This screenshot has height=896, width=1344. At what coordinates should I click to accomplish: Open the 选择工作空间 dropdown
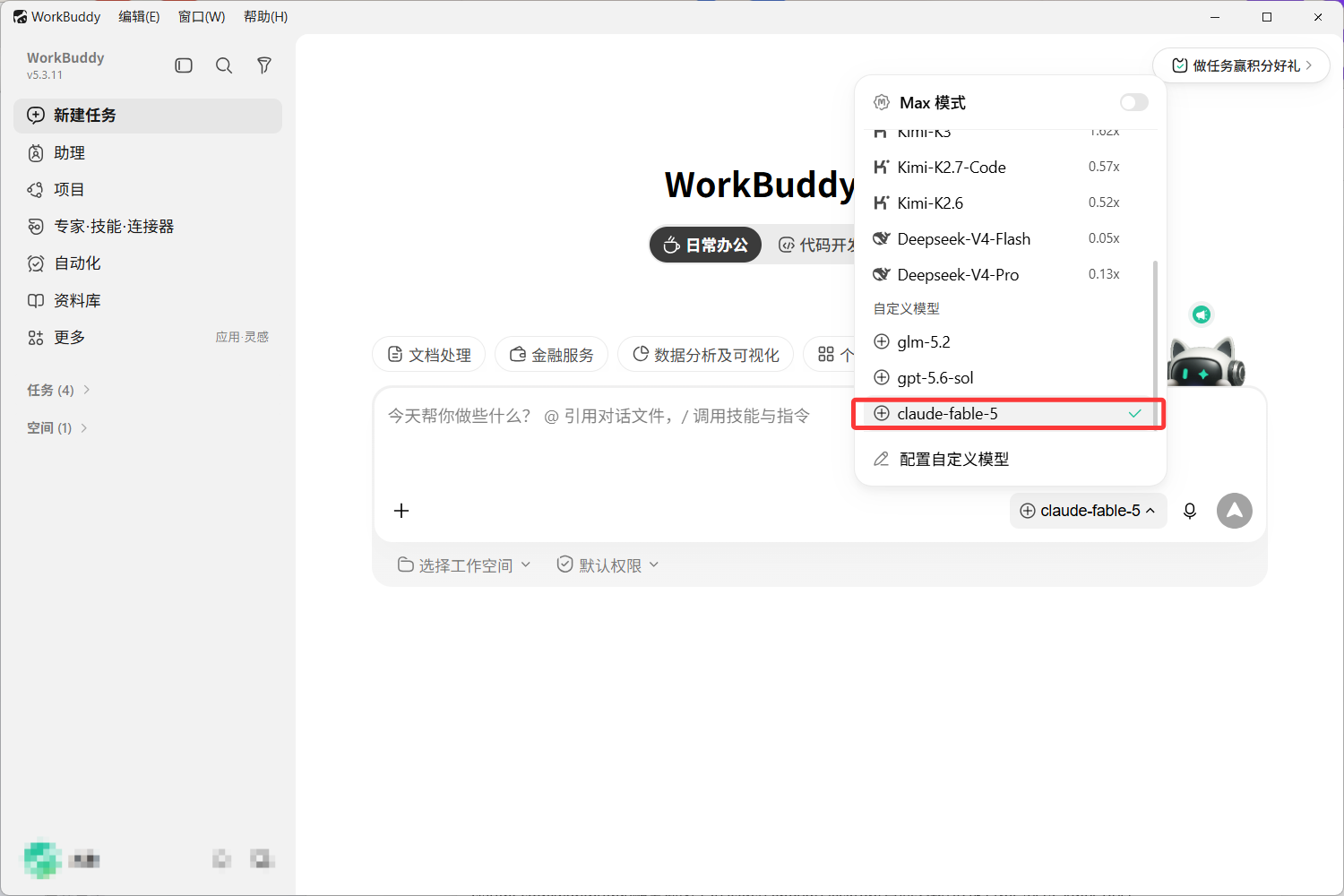pyautogui.click(x=464, y=565)
